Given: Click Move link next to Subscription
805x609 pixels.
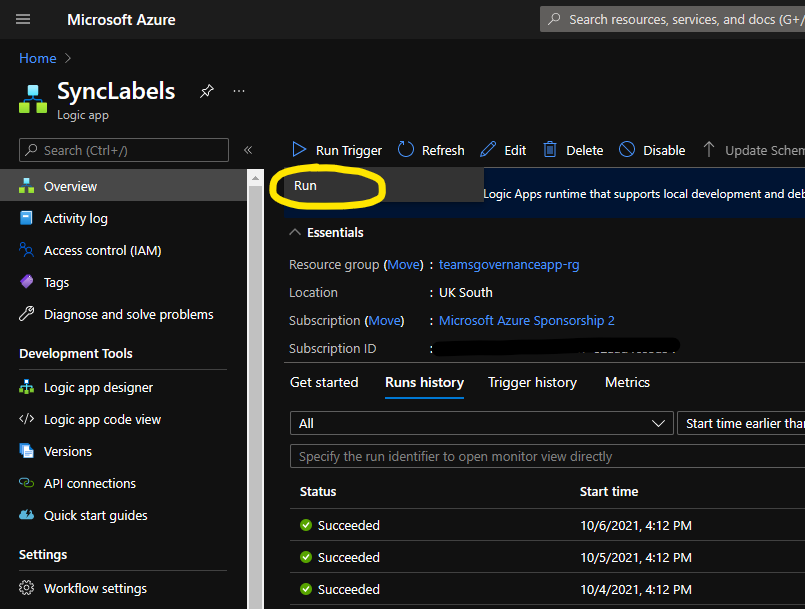Looking at the screenshot, I should pos(385,321).
